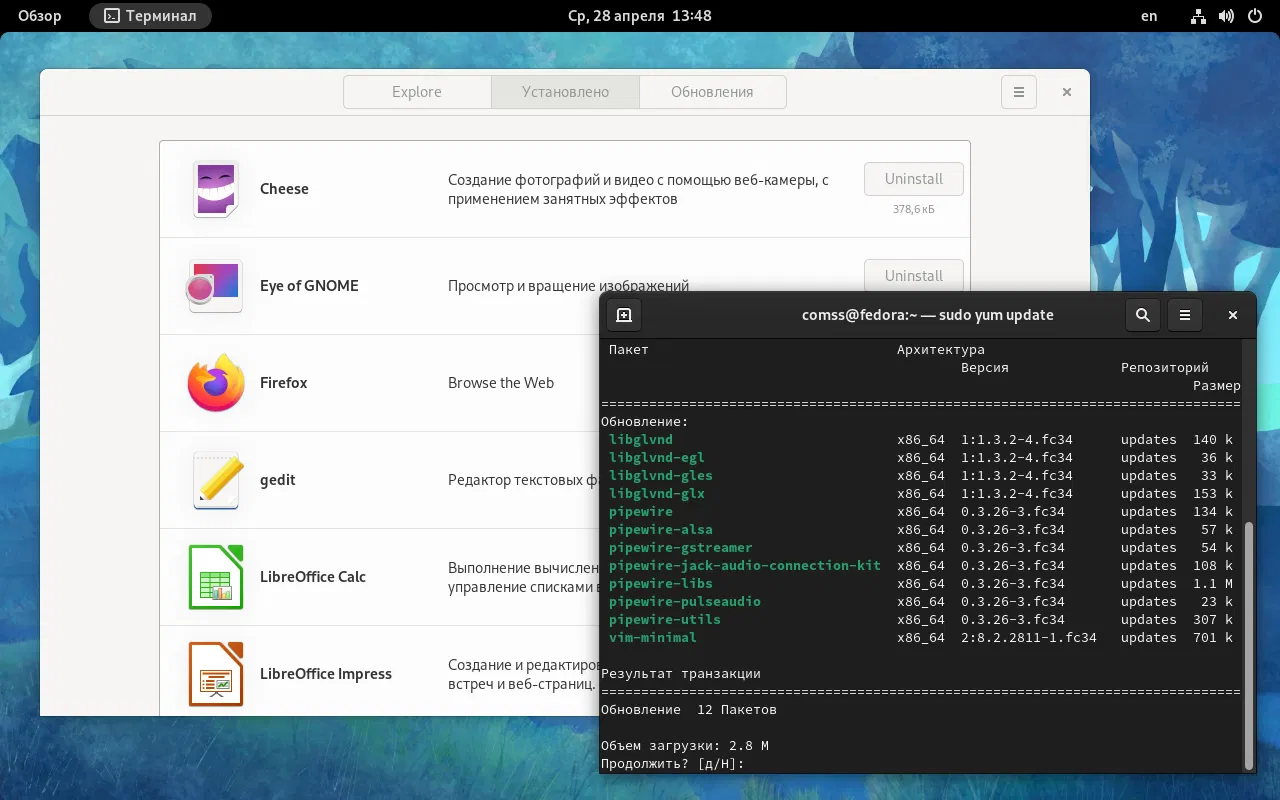Select the LibreOffice Impress presentation icon
1280x800 pixels.
(x=216, y=674)
